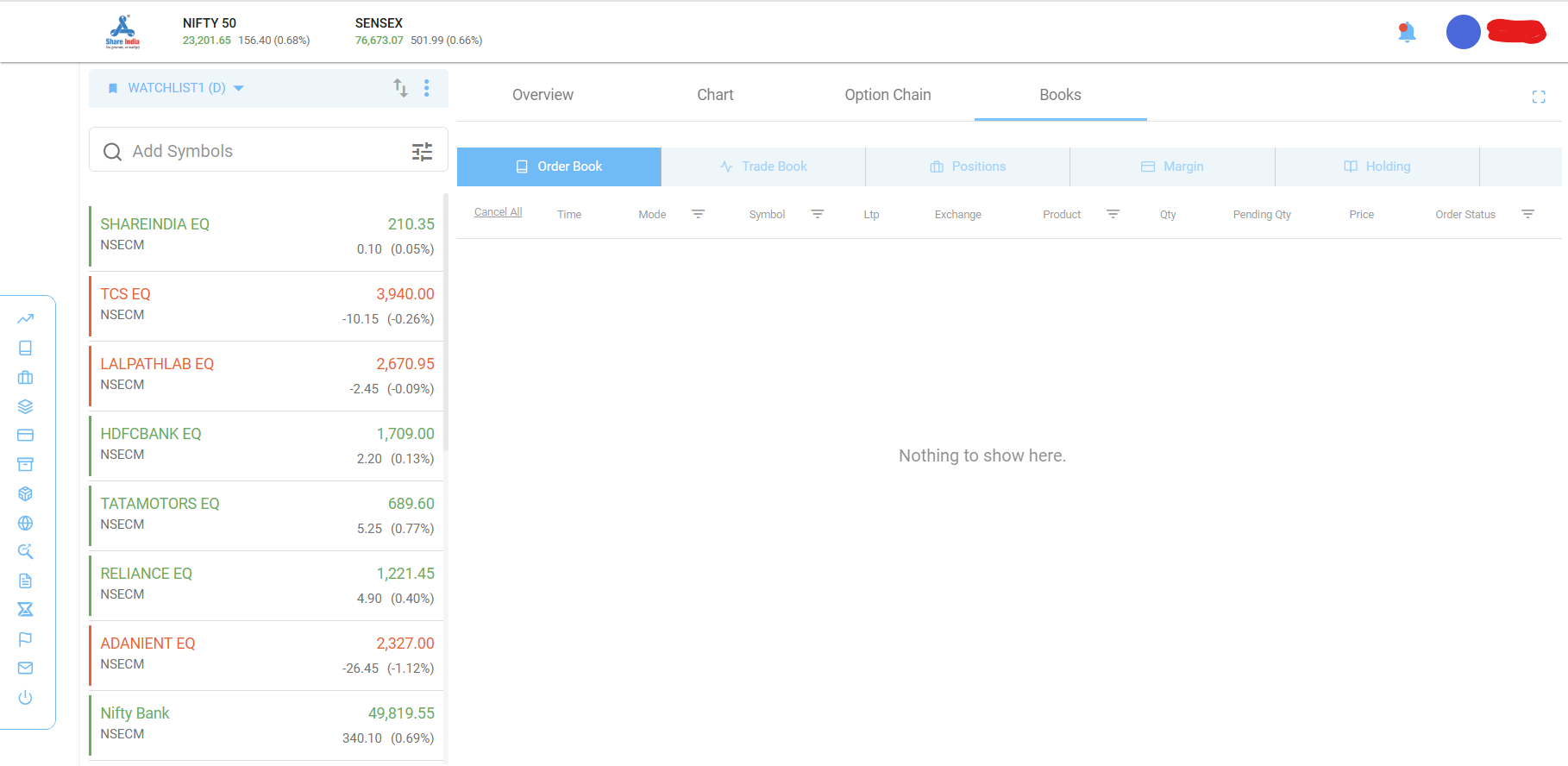Click the Share India logo
This screenshot has height=766, width=1568.
[122, 32]
